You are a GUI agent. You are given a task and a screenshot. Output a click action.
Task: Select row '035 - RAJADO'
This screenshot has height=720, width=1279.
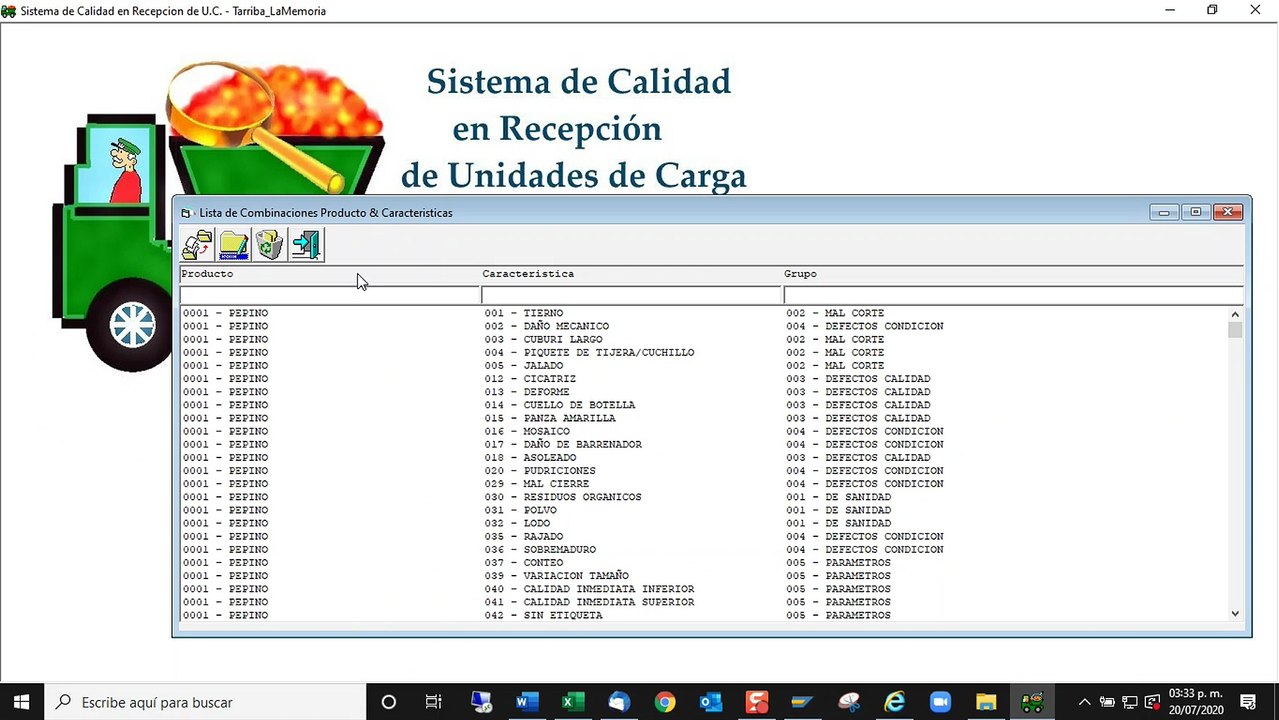pos(703,536)
